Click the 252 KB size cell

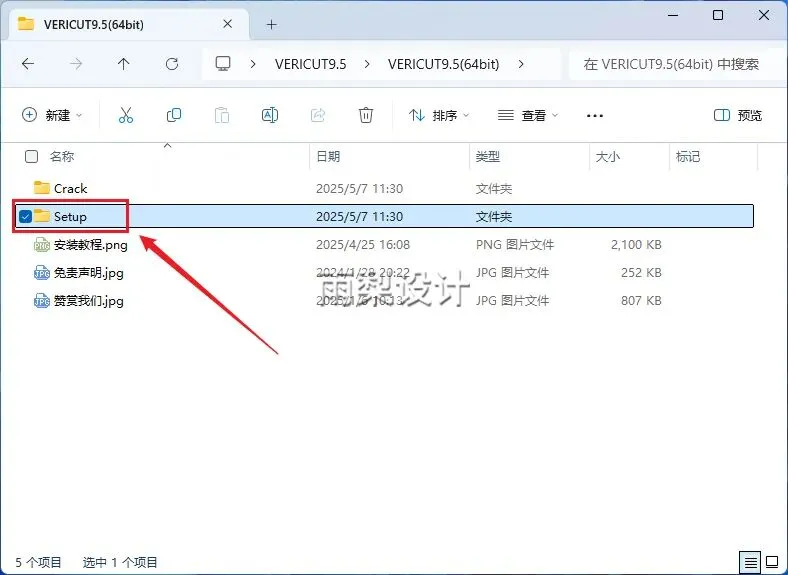(x=641, y=272)
